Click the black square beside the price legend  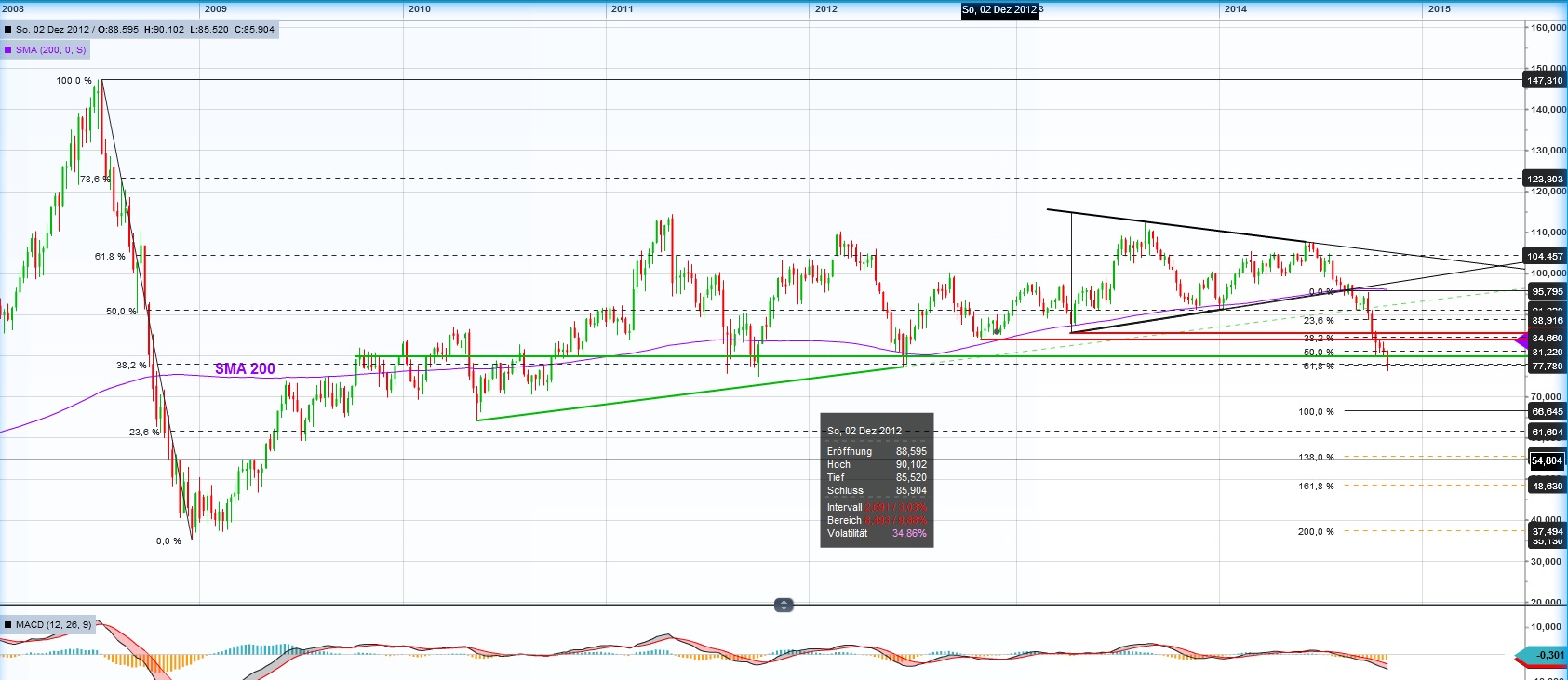point(8,30)
